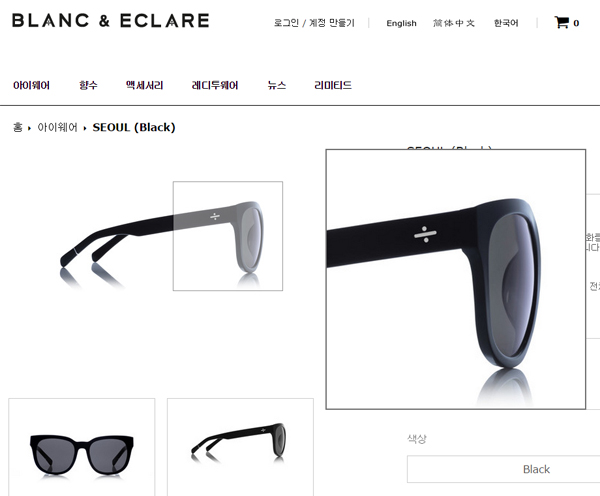Select the front-view sunglasses thumbnail

coord(82,447)
